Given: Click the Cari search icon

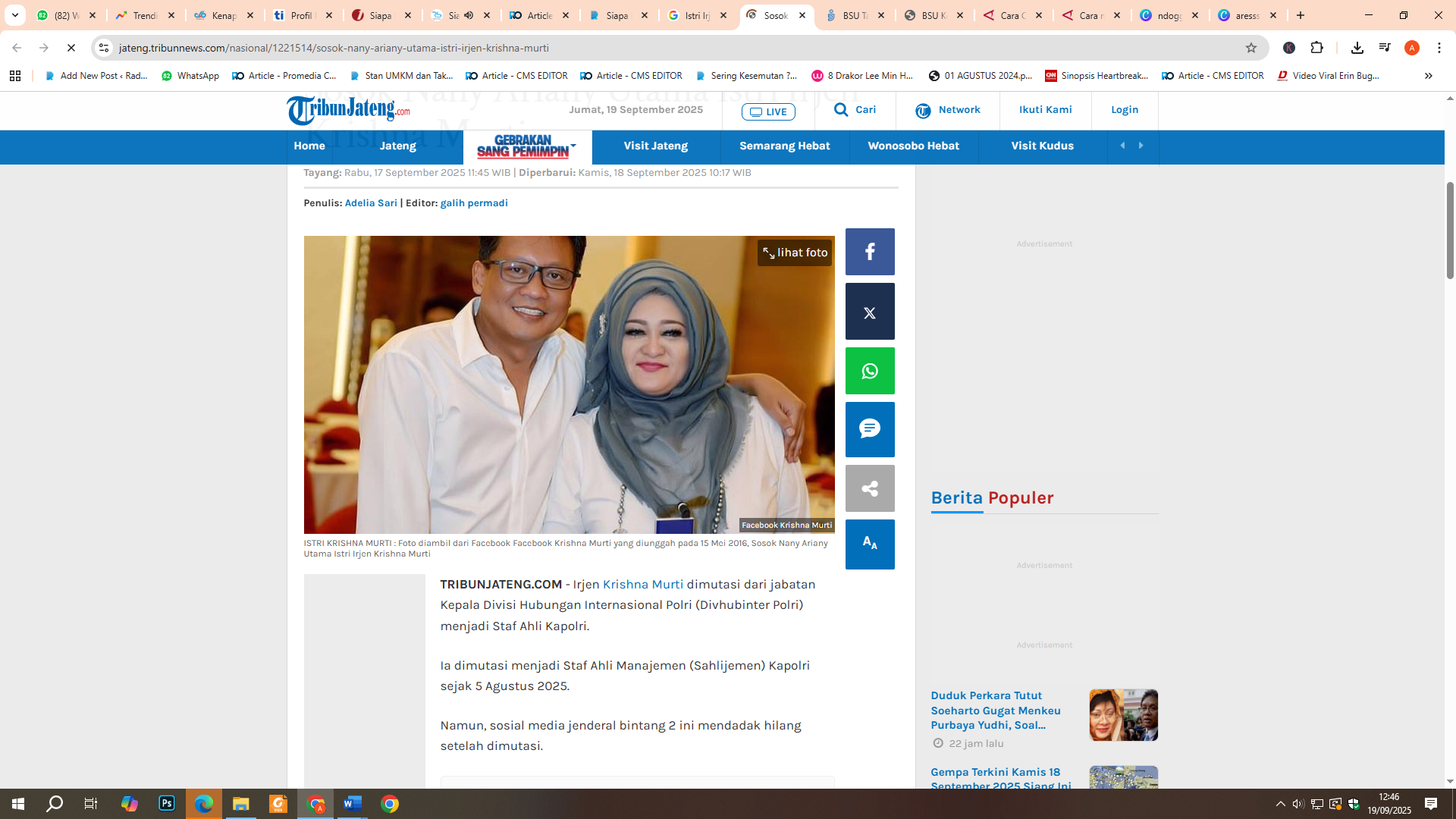Looking at the screenshot, I should point(841,110).
